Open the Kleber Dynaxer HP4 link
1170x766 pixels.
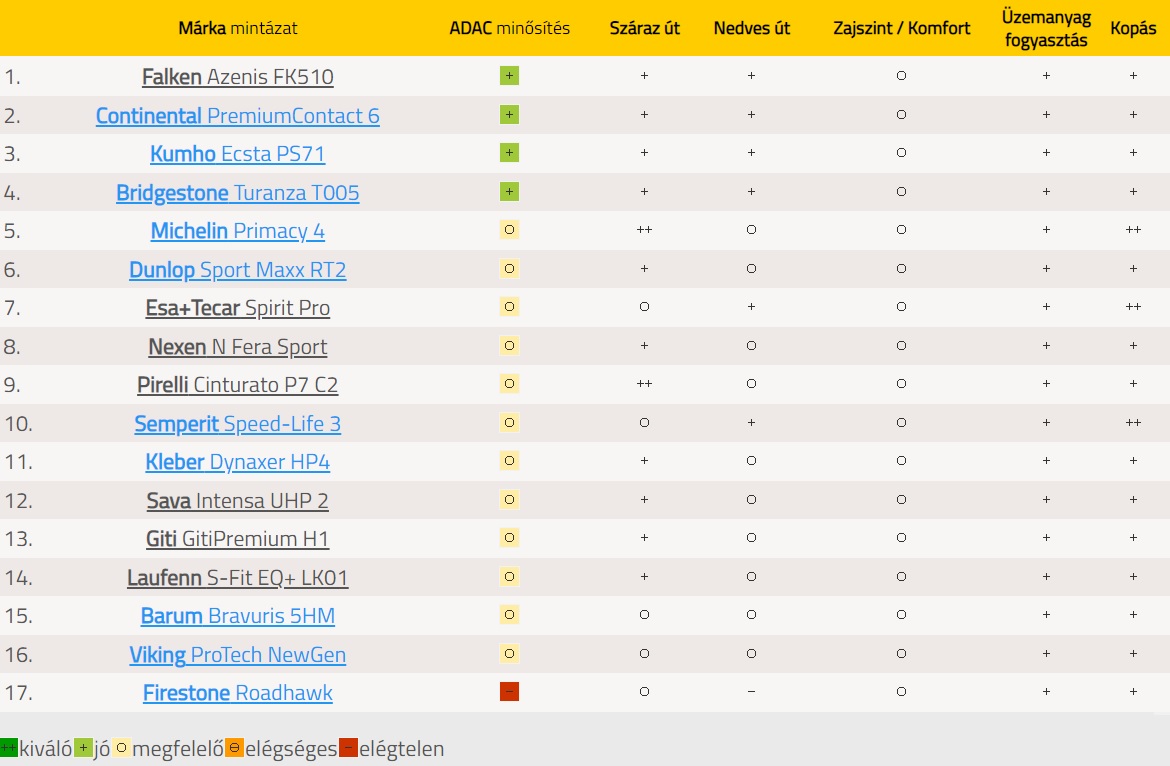237,462
